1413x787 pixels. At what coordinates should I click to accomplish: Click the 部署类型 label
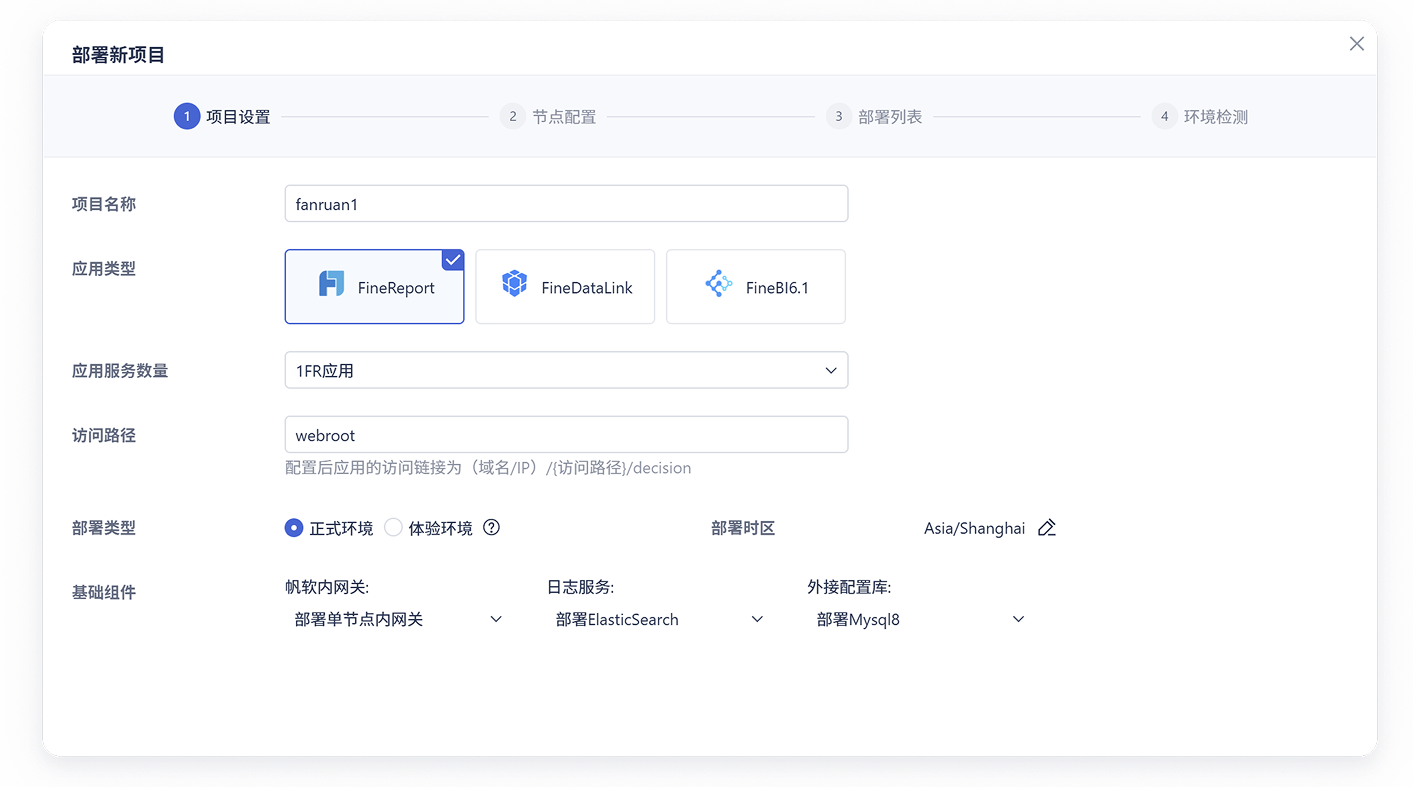(104, 528)
